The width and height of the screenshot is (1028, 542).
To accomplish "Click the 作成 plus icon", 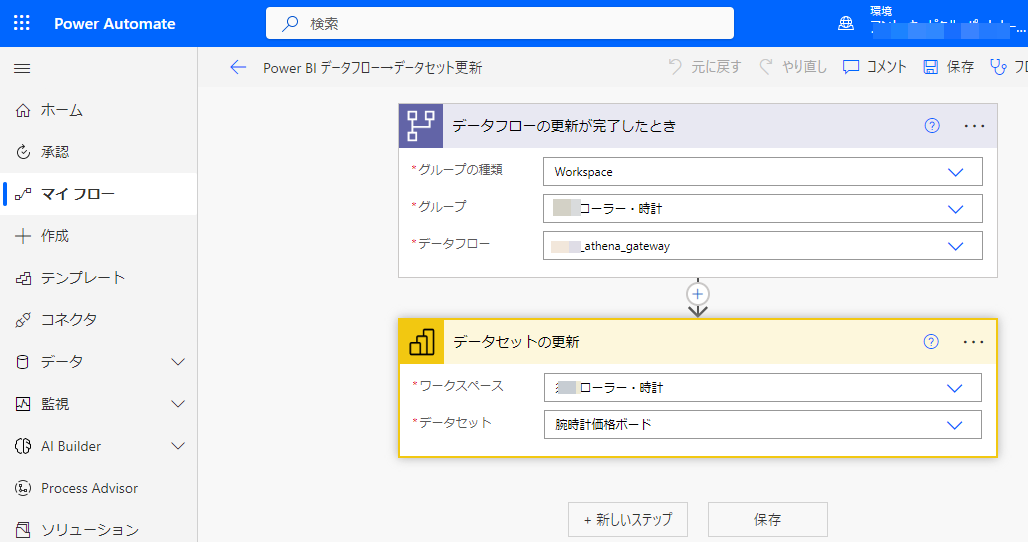I will [x=22, y=236].
